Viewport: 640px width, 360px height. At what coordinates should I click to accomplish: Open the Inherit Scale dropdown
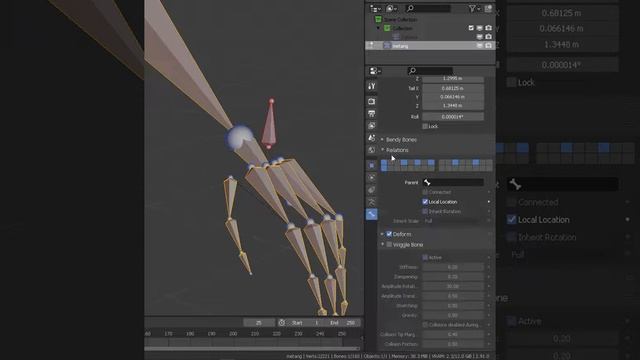pyautogui.click(x=453, y=221)
